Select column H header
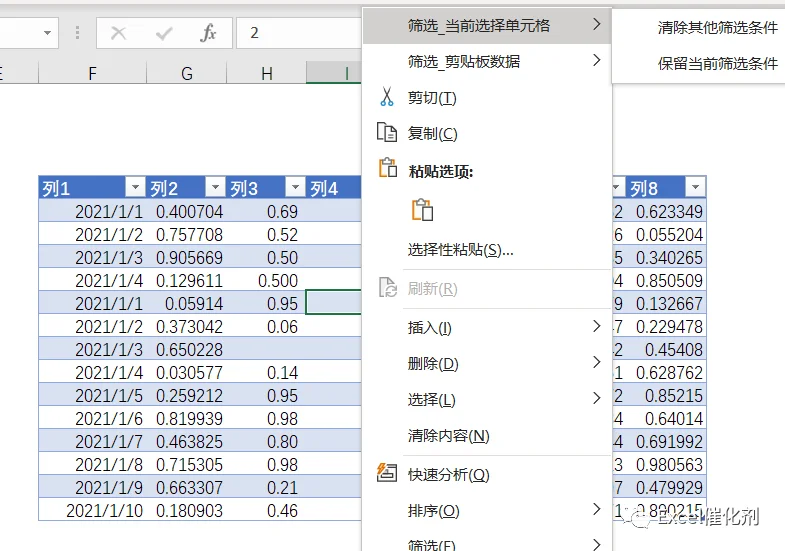 [267, 73]
